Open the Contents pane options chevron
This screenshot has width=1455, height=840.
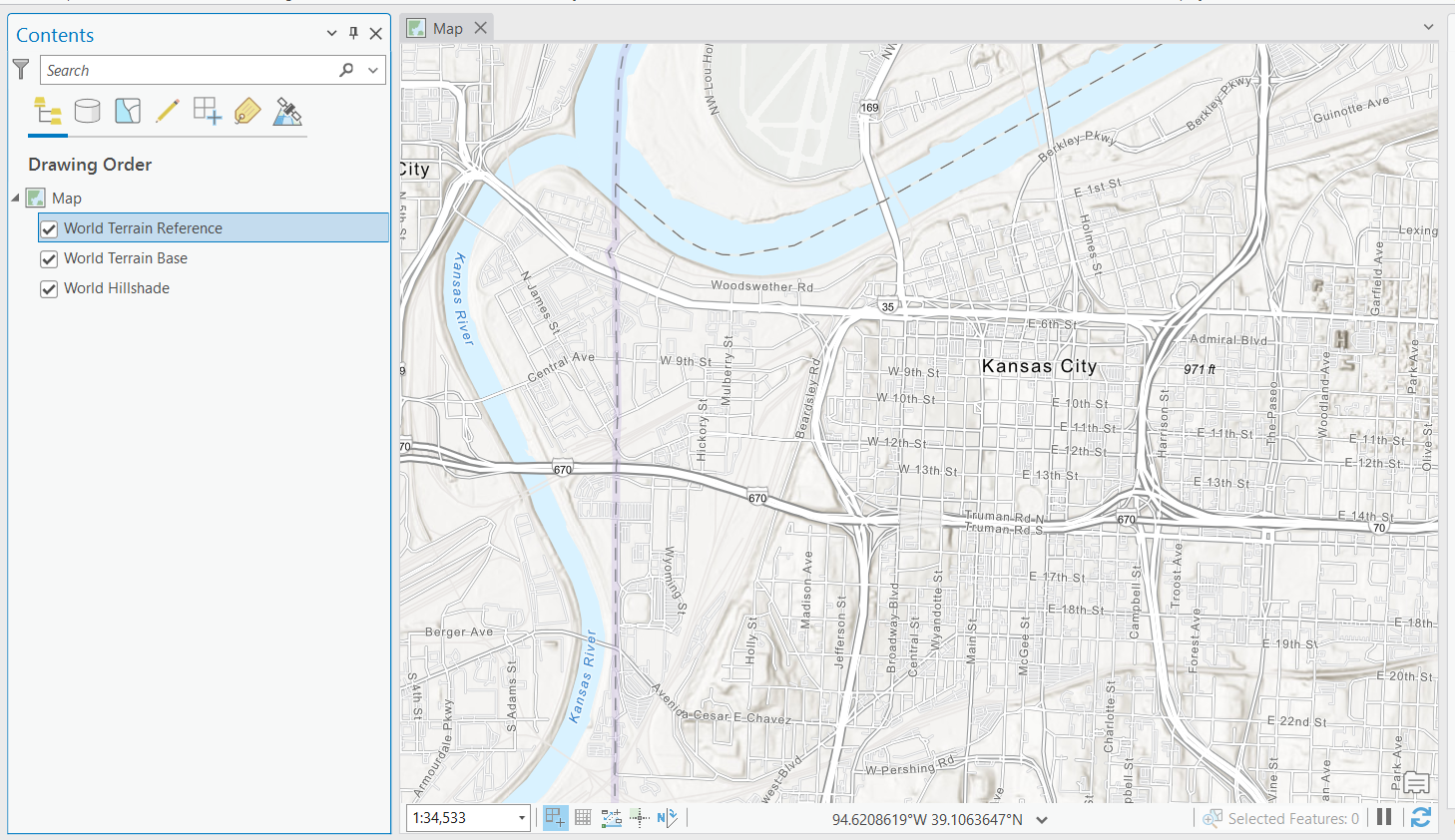tap(332, 34)
